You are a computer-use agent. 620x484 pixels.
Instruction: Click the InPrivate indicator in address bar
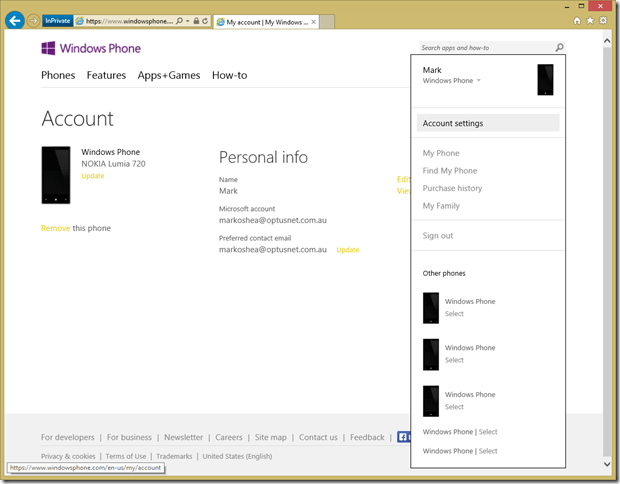[x=57, y=21]
